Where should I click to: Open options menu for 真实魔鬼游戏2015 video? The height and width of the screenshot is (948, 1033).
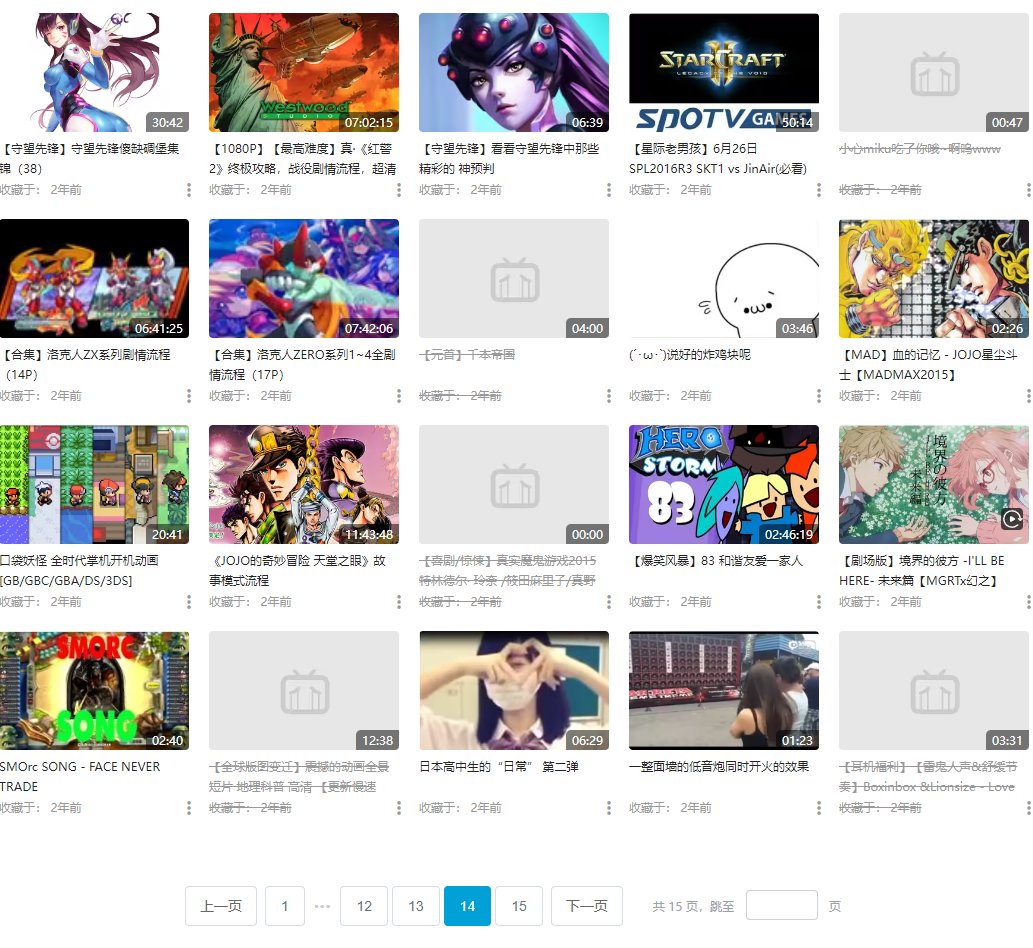[609, 602]
